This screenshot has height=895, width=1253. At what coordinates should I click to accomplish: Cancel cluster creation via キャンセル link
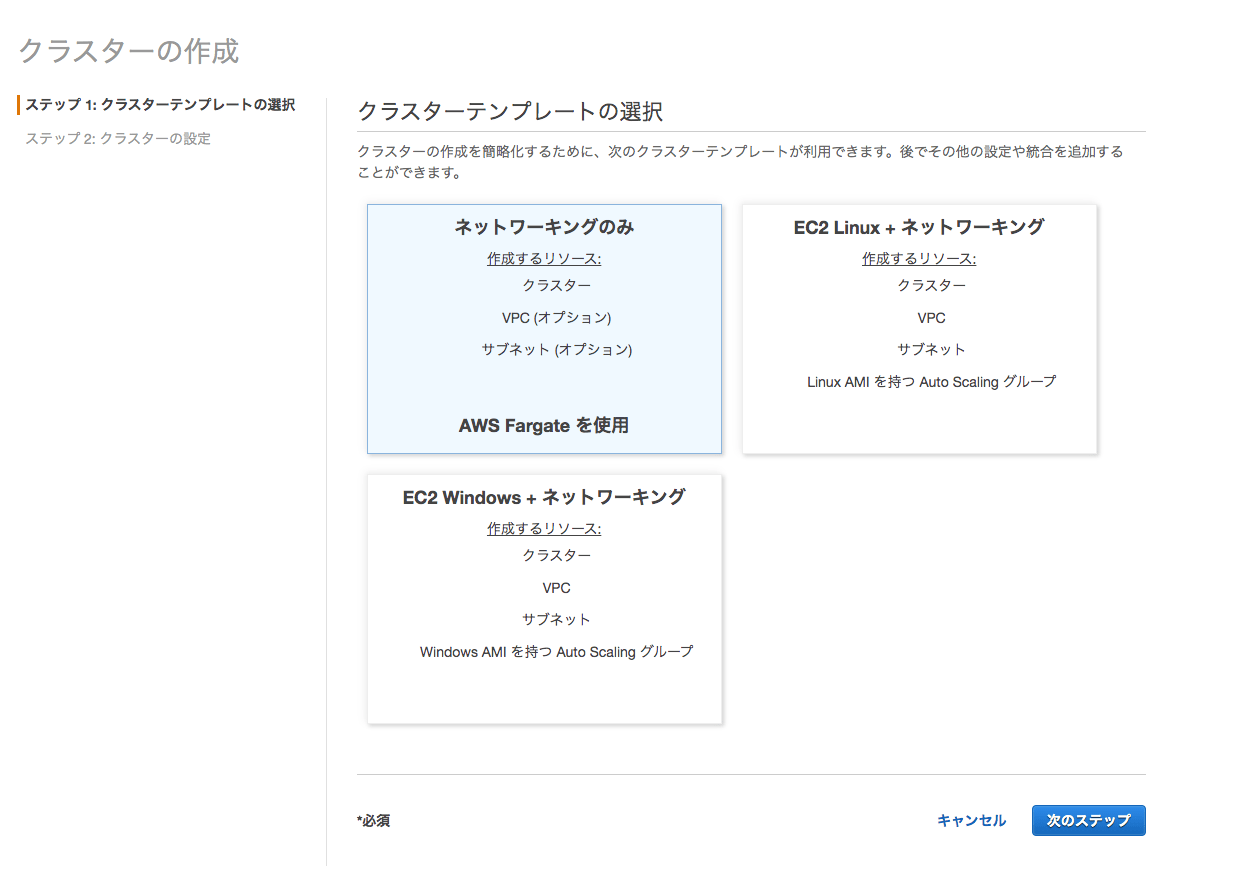[971, 820]
